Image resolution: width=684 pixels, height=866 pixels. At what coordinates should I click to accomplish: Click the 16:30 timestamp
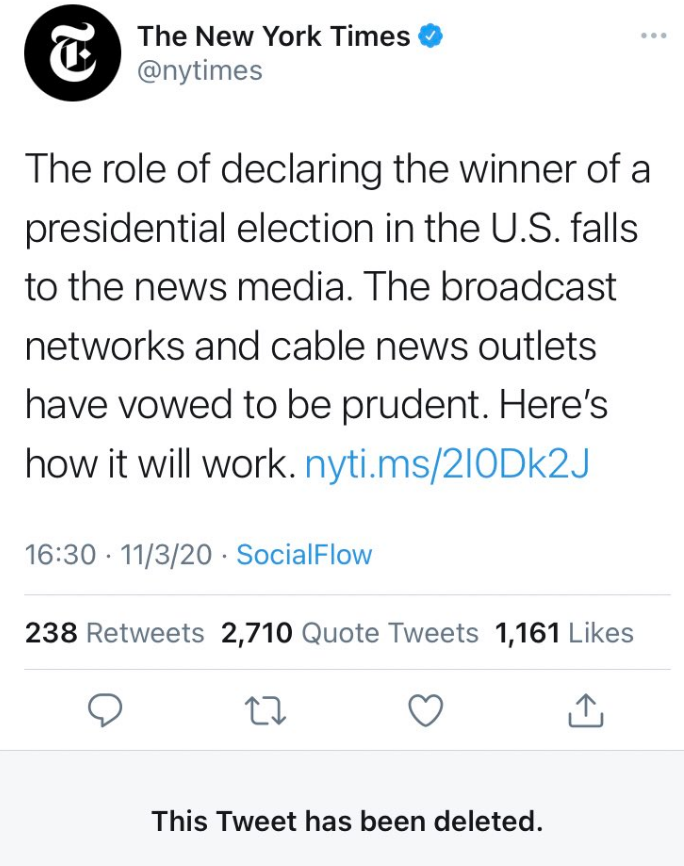[x=60, y=555]
